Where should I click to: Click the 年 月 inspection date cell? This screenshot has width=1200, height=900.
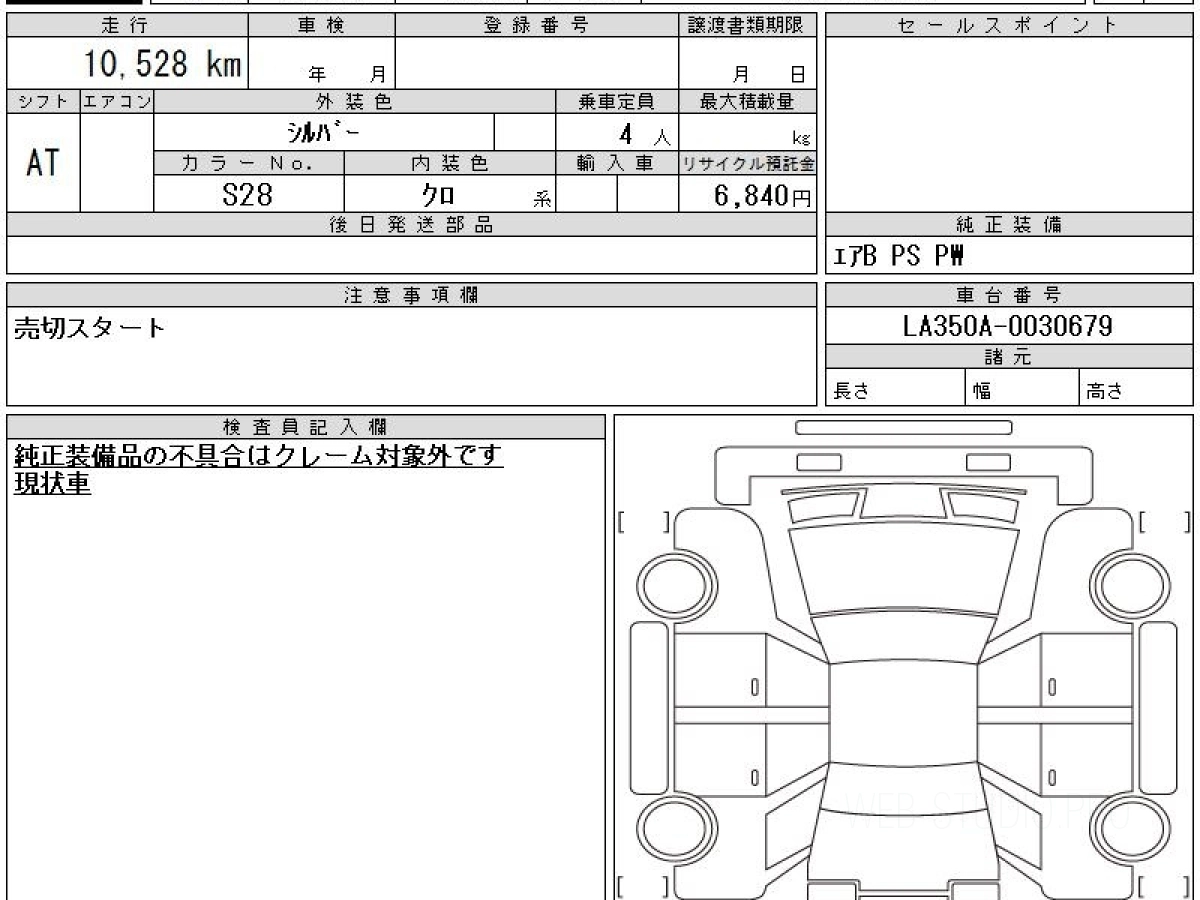coord(322,63)
